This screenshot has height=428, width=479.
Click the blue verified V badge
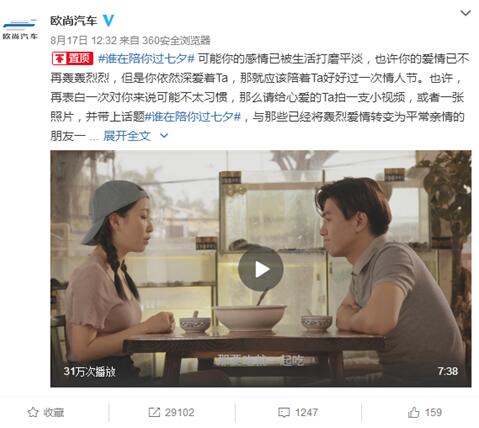[108, 21]
